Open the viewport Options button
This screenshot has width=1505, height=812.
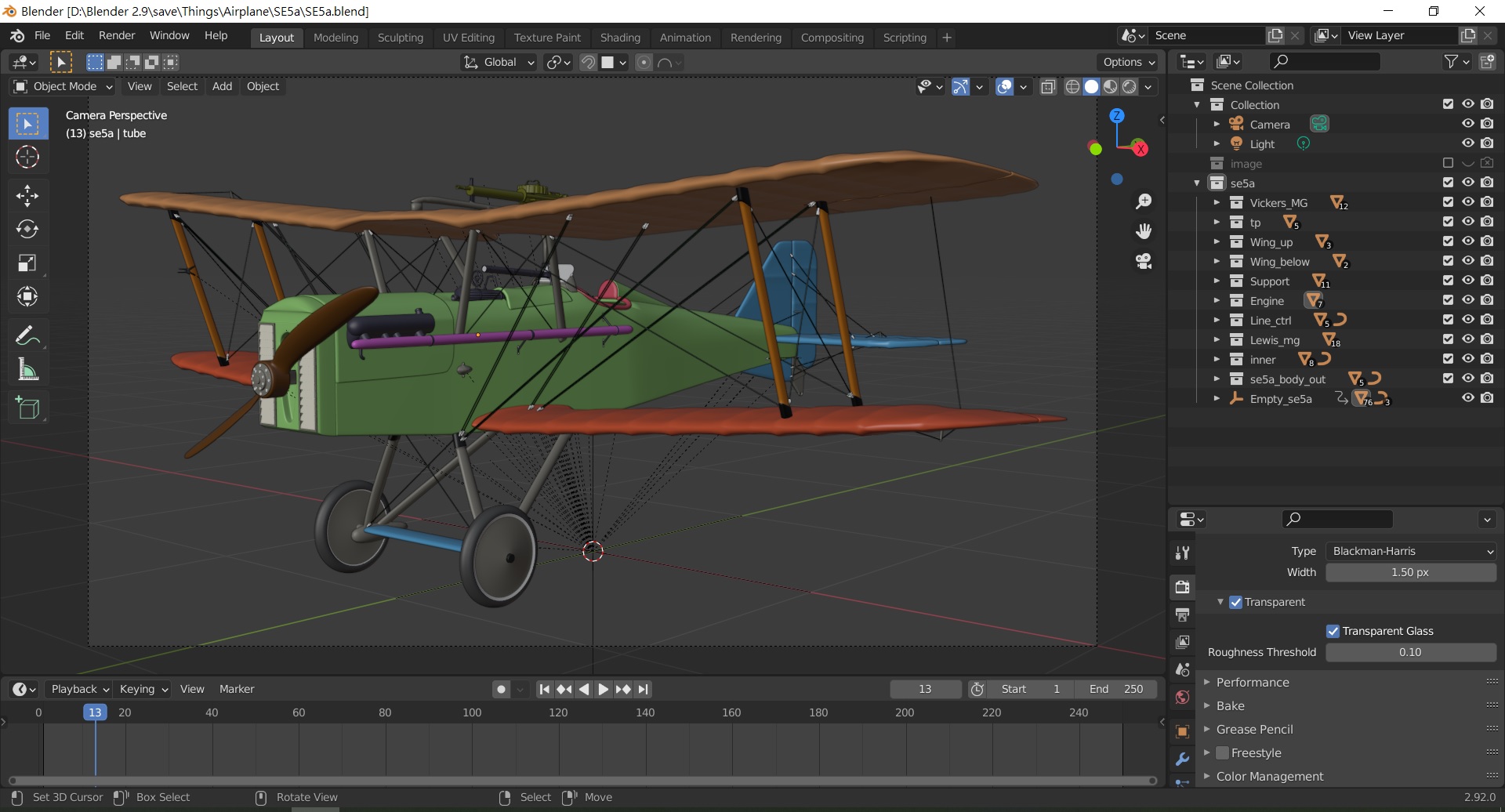coord(1128,62)
